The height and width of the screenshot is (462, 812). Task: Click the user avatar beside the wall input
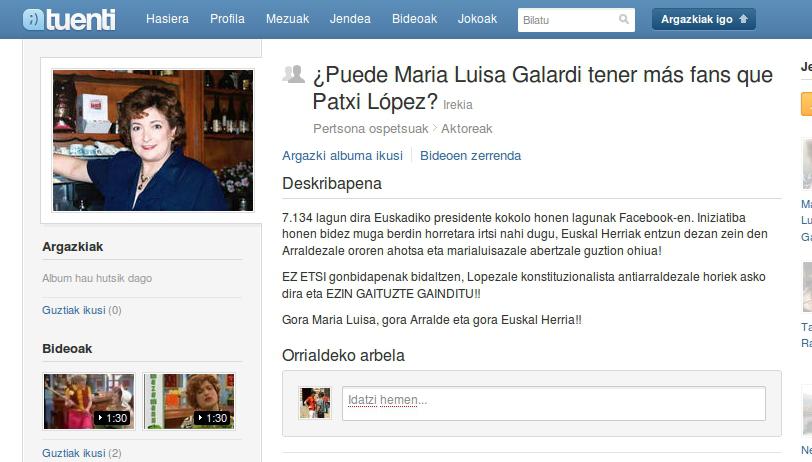tap(314, 402)
